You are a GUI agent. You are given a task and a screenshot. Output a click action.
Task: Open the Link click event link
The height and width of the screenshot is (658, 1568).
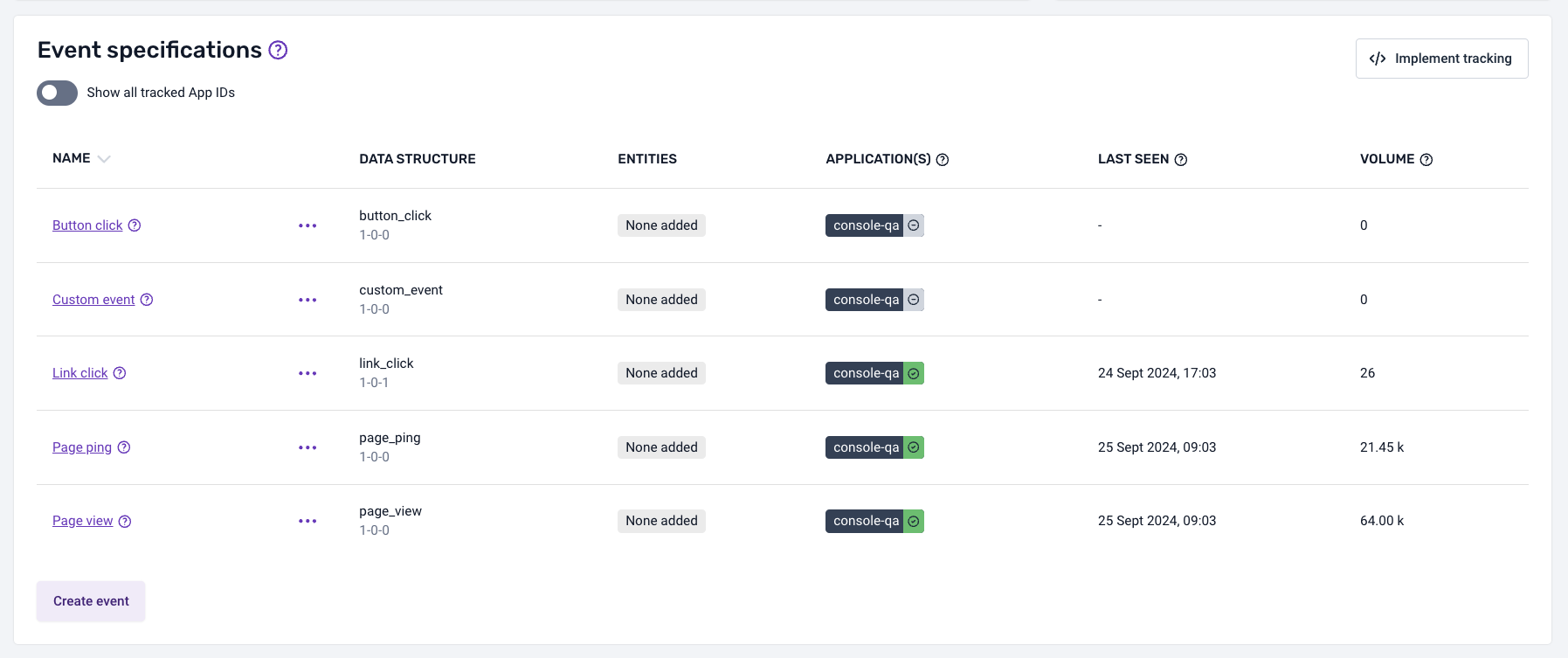(x=79, y=374)
